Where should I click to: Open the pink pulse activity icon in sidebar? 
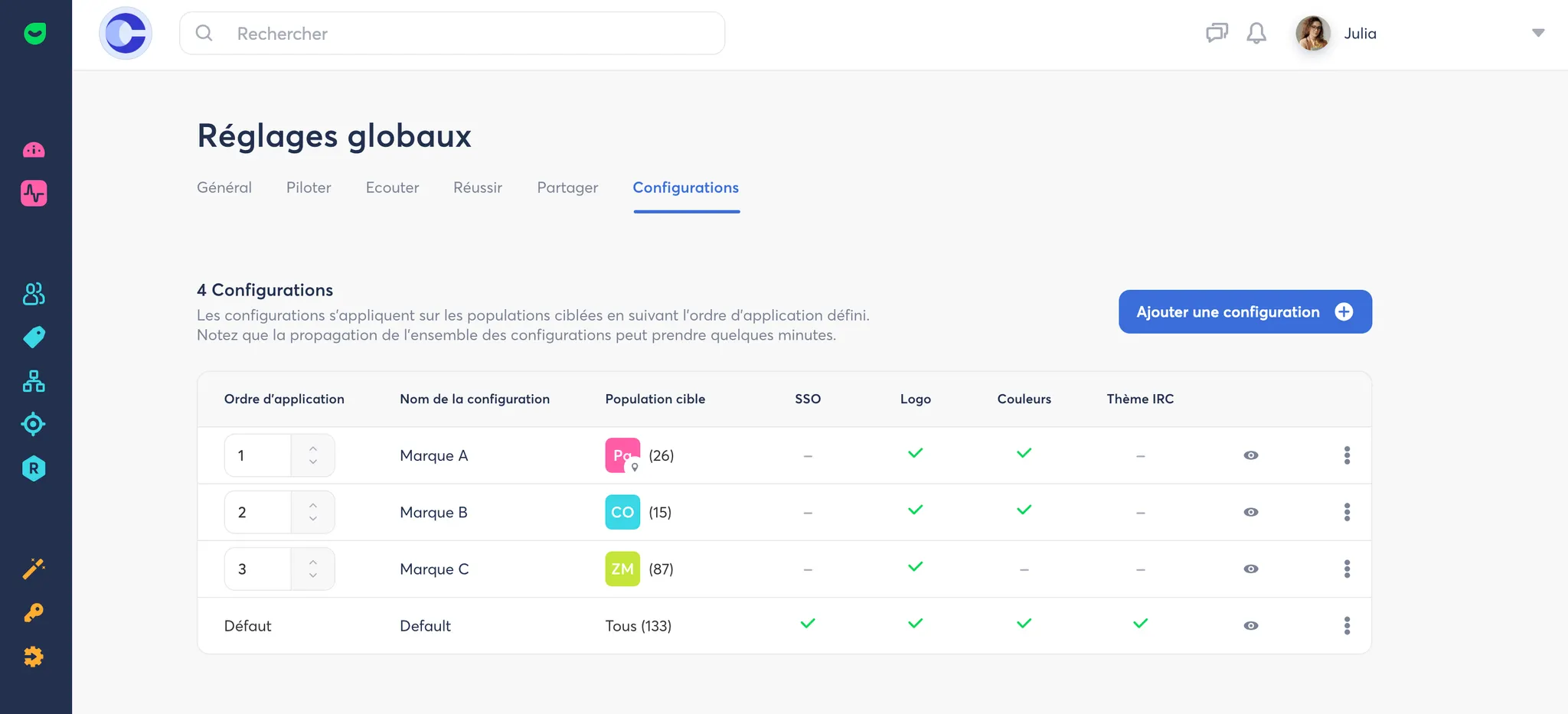(34, 193)
